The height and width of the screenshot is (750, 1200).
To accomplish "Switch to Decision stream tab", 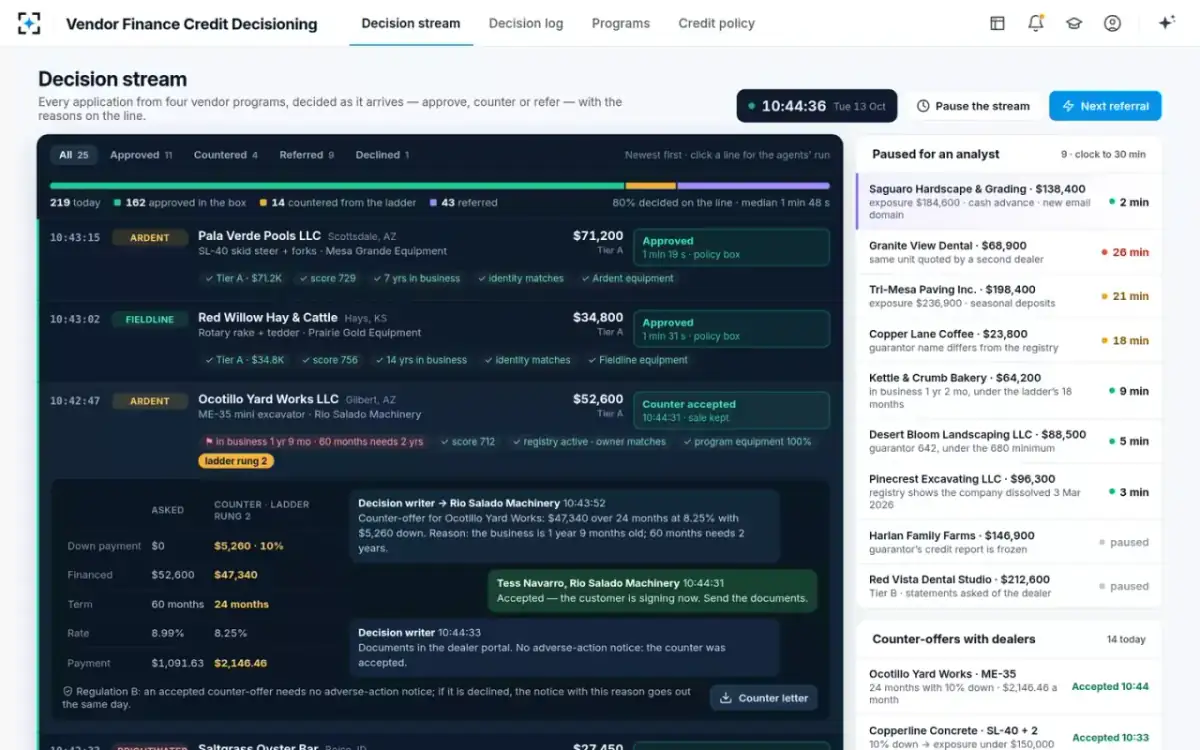I will [x=411, y=23].
